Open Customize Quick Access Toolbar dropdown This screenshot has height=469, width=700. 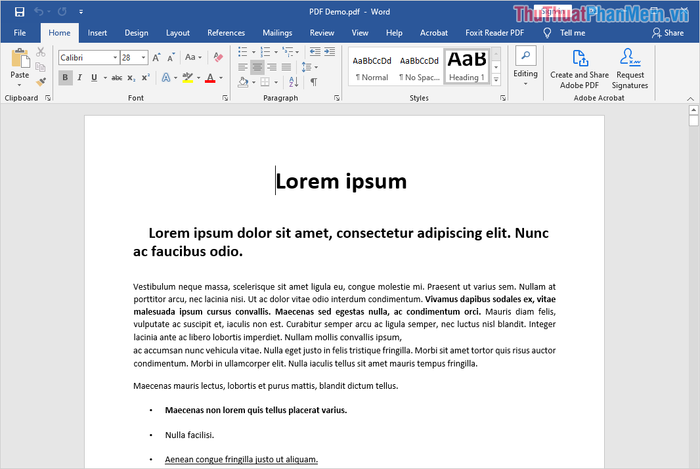click(81, 12)
